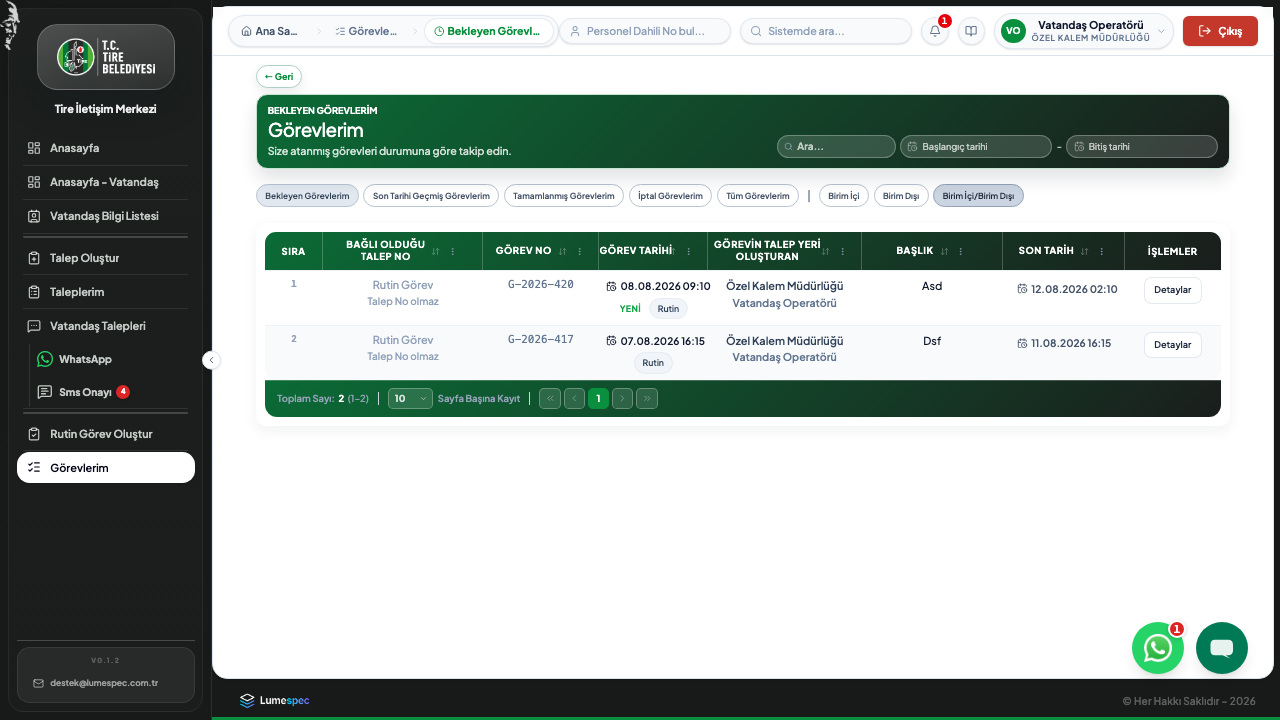The width and height of the screenshot is (1280, 720).
Task: Show Son Tarihi Geçmiş Görevlerim
Action: pyautogui.click(x=431, y=196)
